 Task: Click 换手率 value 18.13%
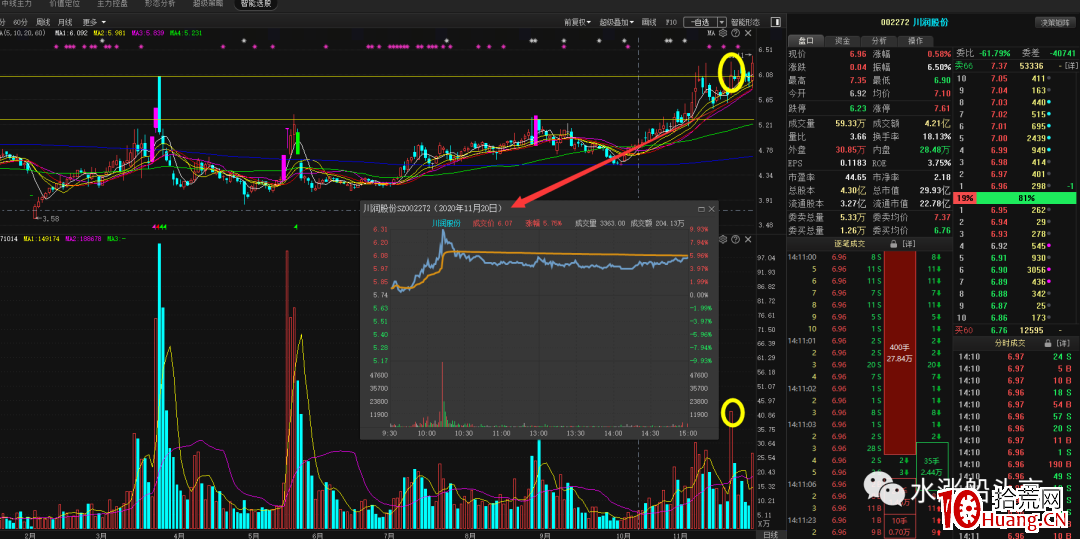(x=937, y=137)
